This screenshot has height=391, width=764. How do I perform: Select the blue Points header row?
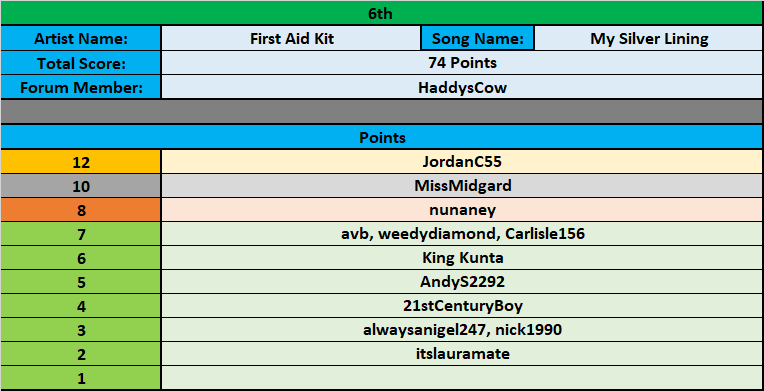[382, 137]
